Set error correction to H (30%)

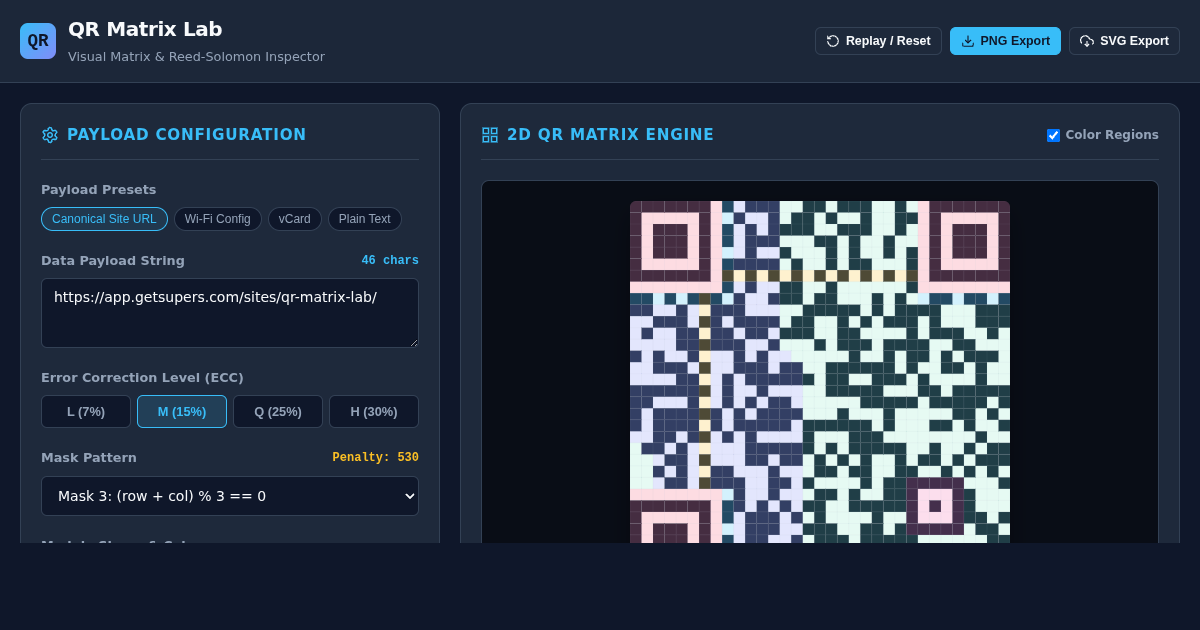(374, 412)
